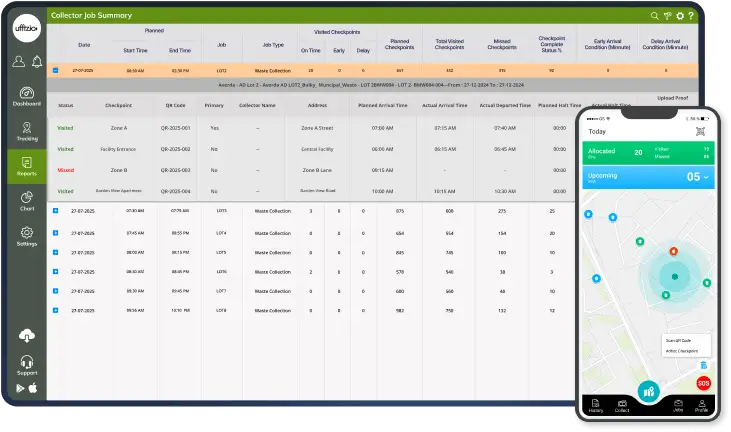Click the filter icon in the header
The width and height of the screenshot is (731, 432).
667,16
